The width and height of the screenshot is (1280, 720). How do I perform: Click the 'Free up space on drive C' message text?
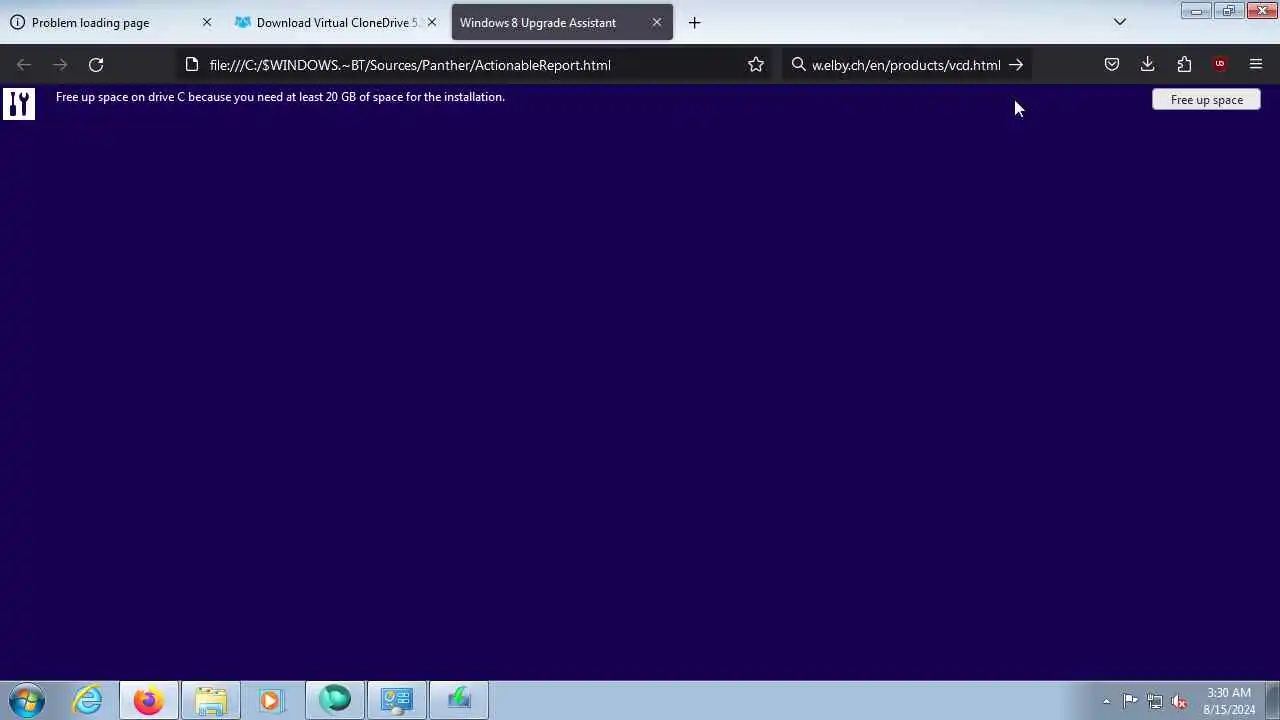[280, 97]
